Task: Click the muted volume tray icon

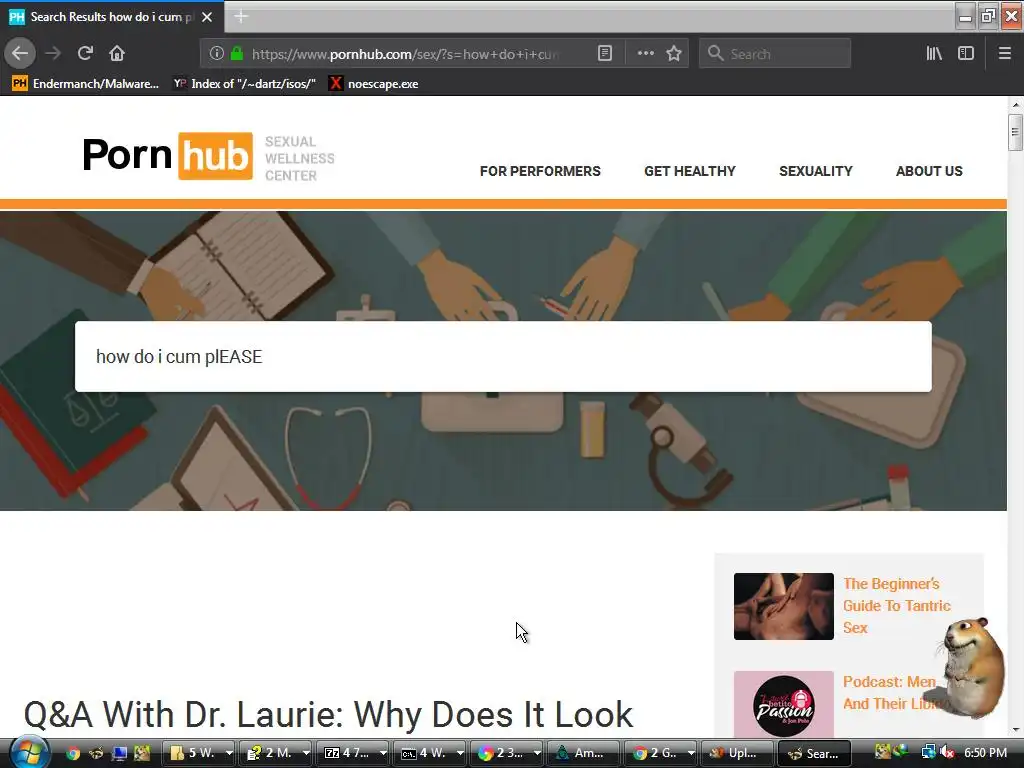Action: (946, 752)
